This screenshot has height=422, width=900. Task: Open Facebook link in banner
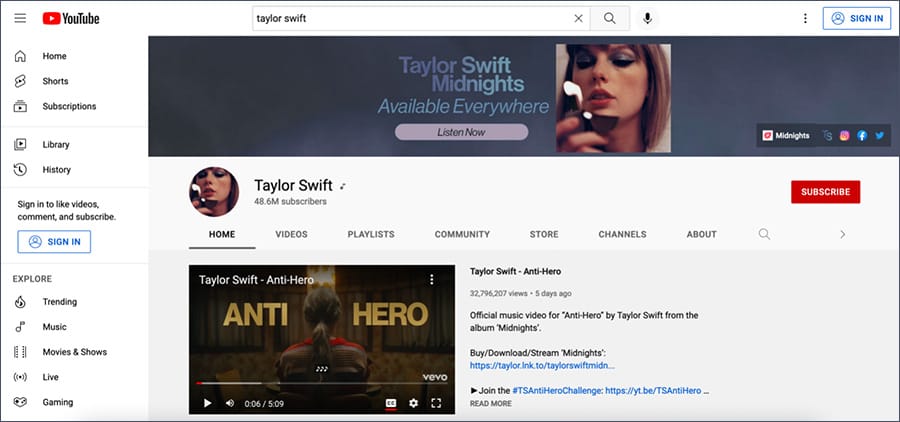click(862, 135)
